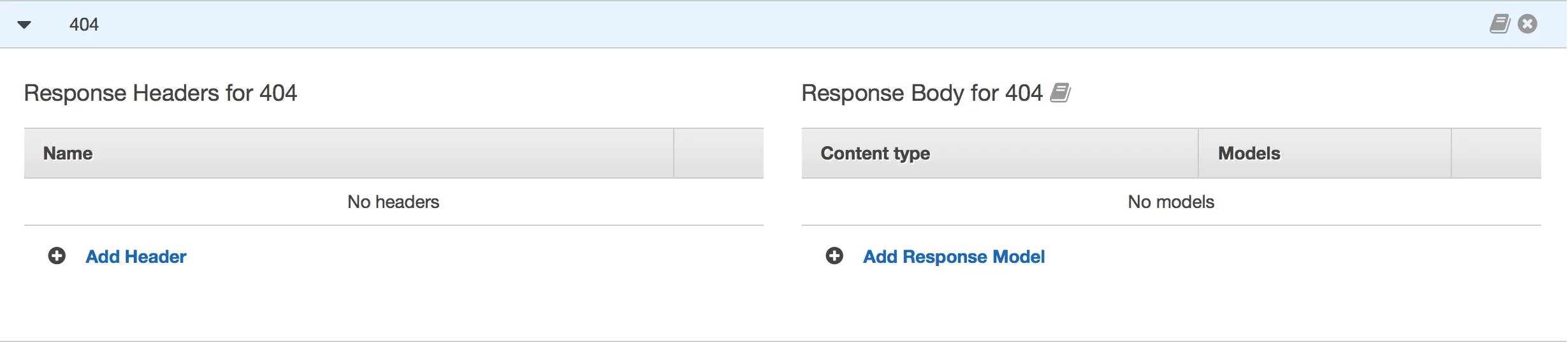Click the blank column header after Models
Viewport: 1568px width, 342px height.
click(x=1496, y=153)
